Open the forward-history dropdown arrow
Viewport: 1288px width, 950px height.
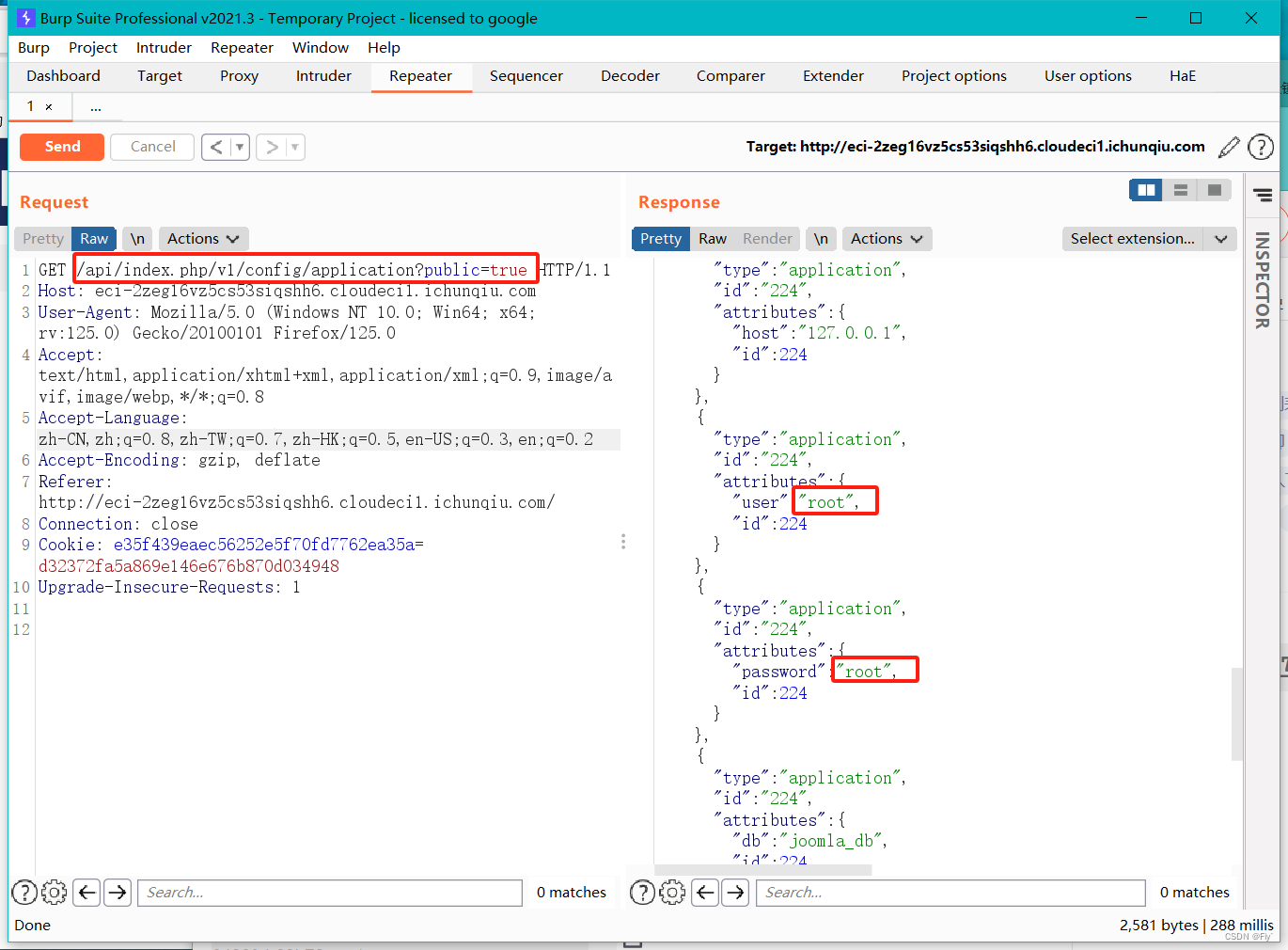(295, 147)
